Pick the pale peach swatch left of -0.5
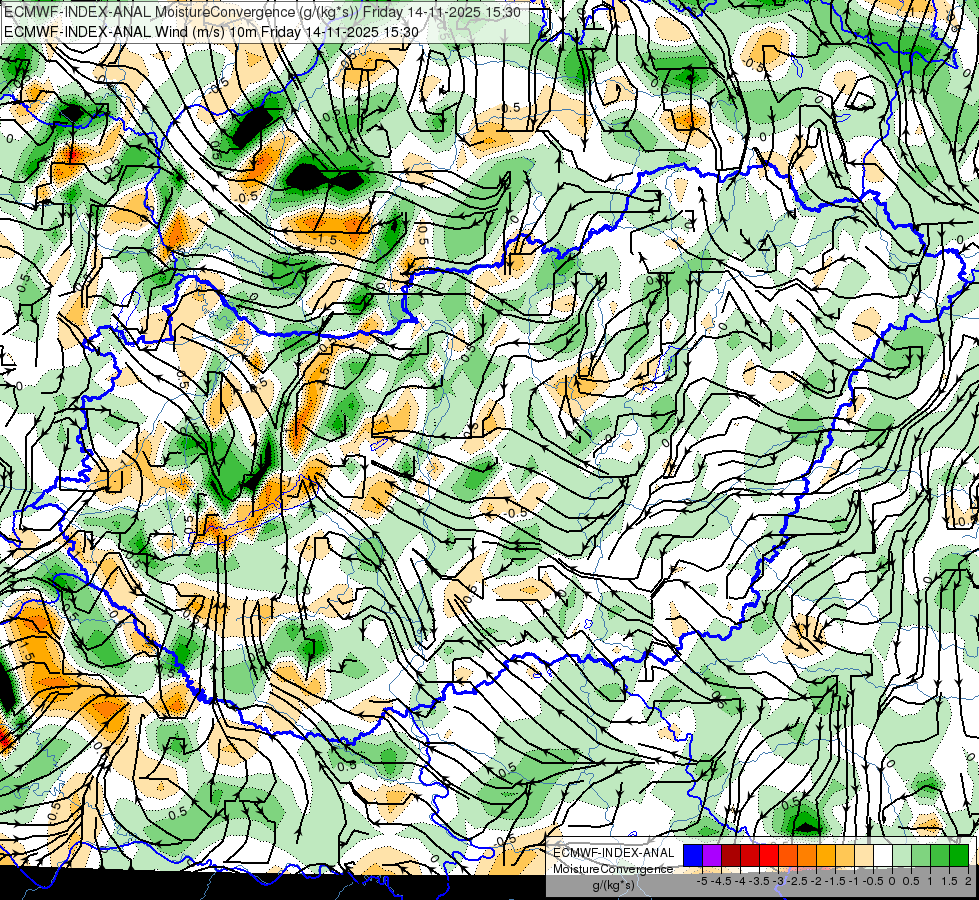 (864, 855)
